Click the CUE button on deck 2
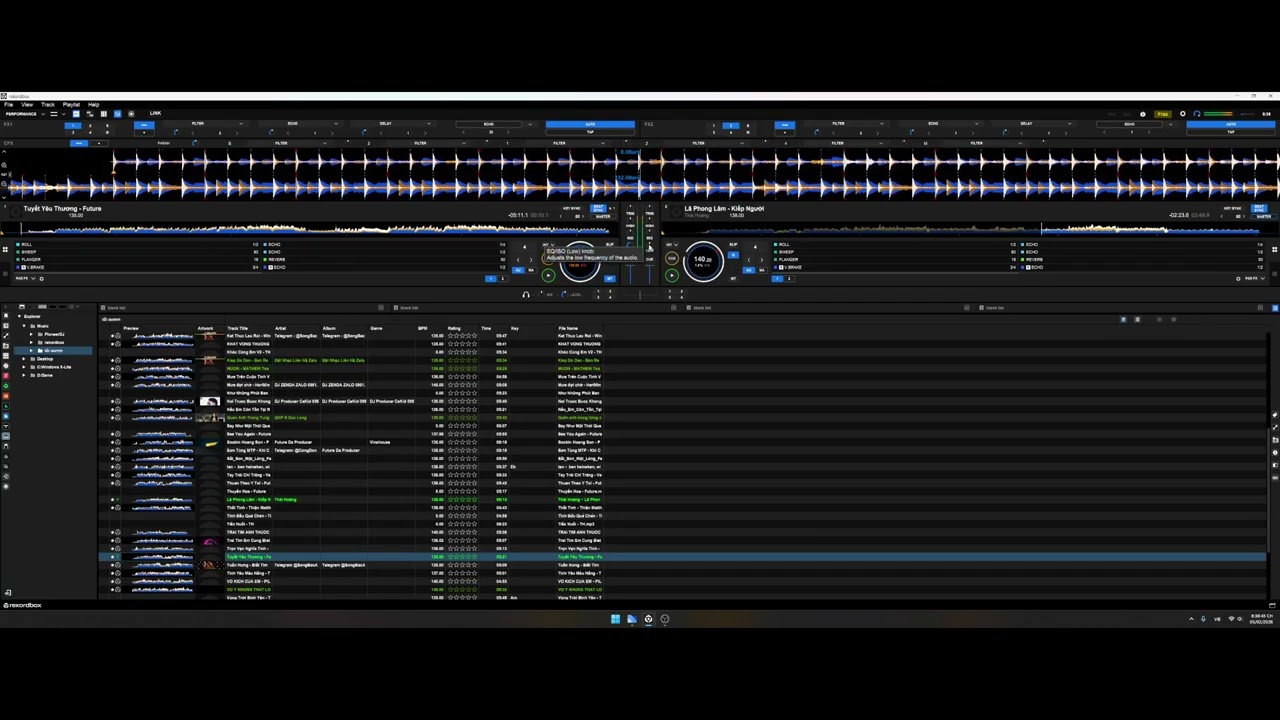This screenshot has width=1280, height=720. click(x=672, y=260)
